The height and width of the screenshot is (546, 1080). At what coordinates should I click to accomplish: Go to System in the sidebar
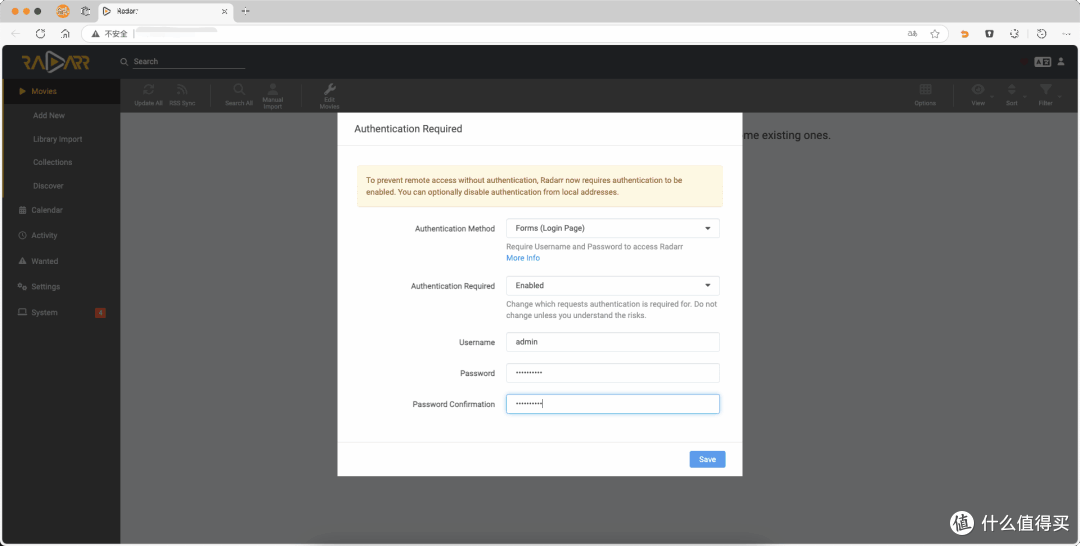point(44,313)
